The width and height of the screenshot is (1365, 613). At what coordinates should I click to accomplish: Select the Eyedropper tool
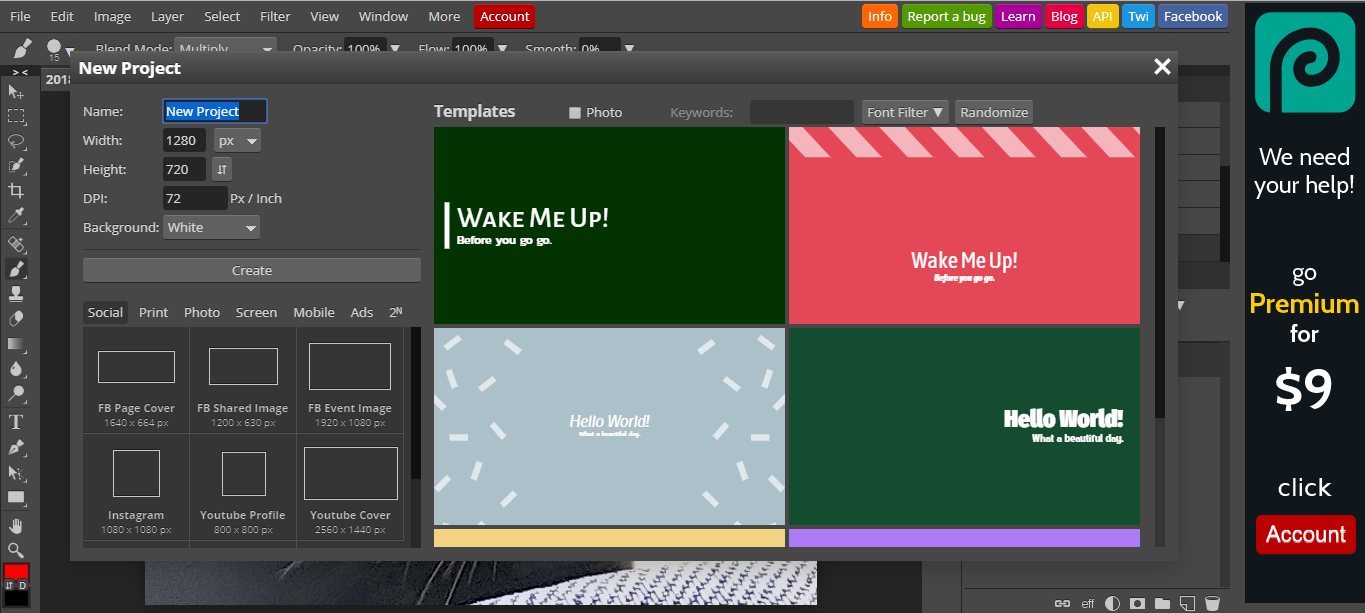click(16, 215)
